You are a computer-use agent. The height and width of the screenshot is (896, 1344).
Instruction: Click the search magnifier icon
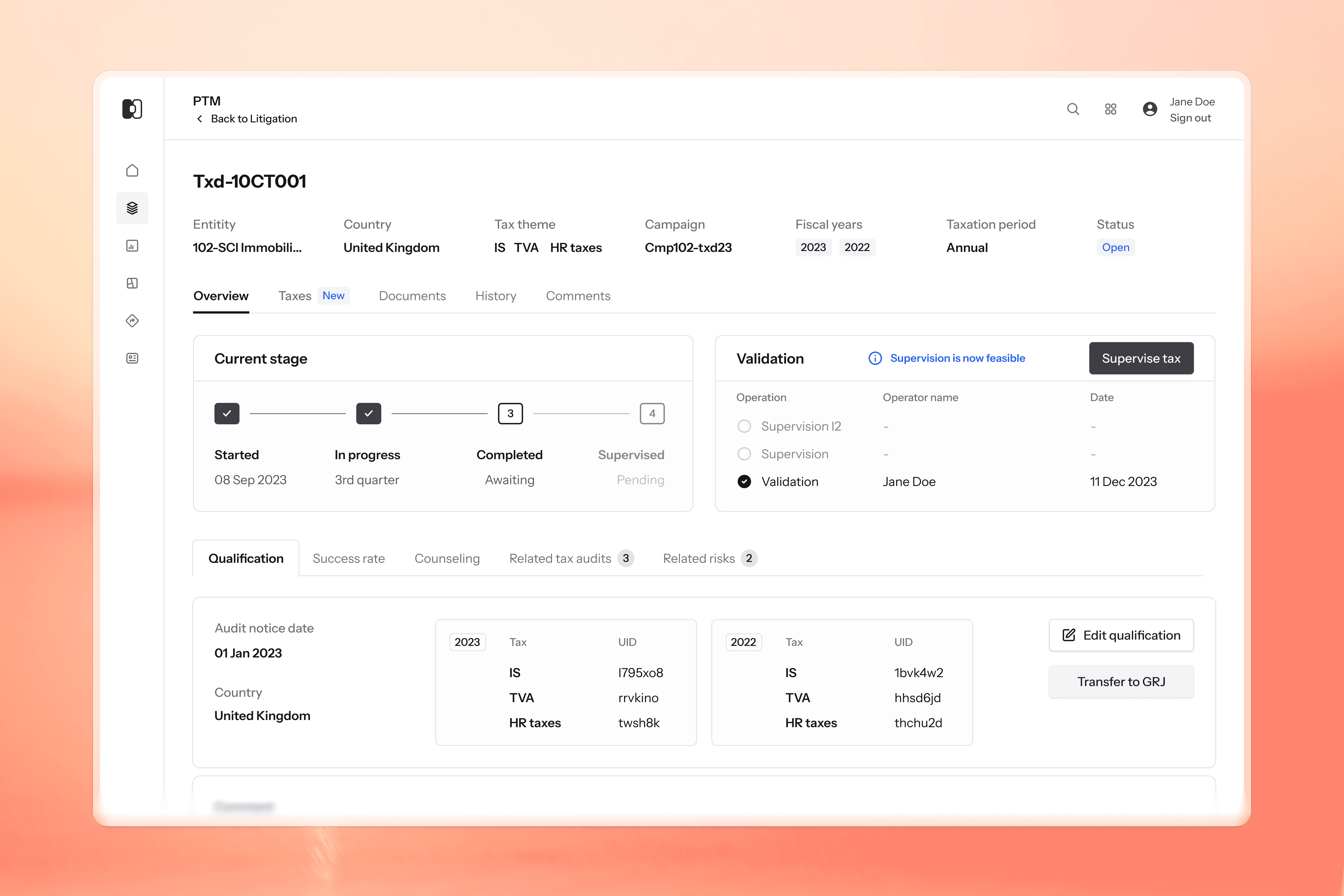point(1073,109)
